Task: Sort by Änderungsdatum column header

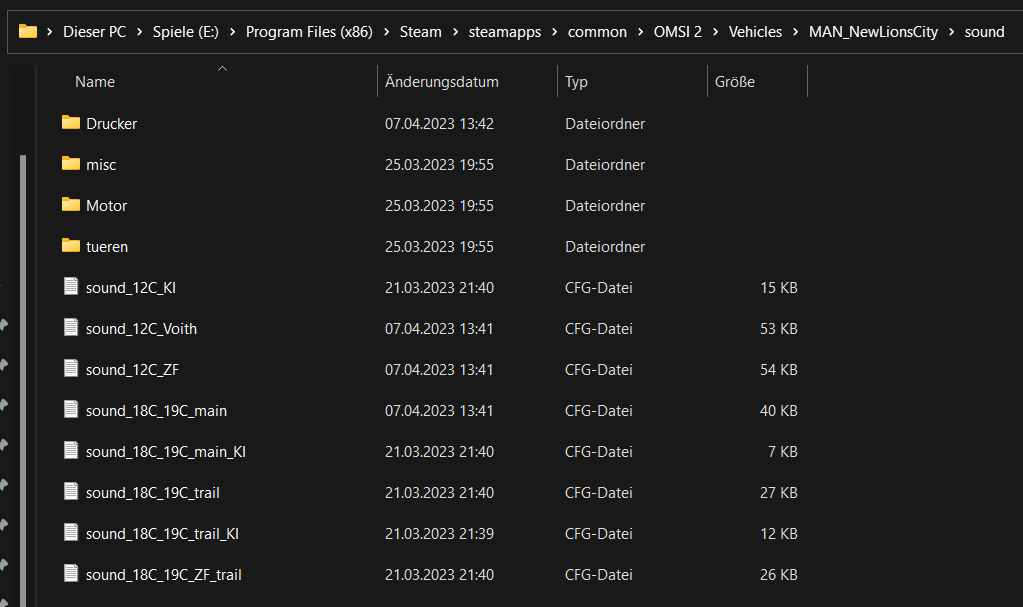Action: pyautogui.click(x=441, y=82)
